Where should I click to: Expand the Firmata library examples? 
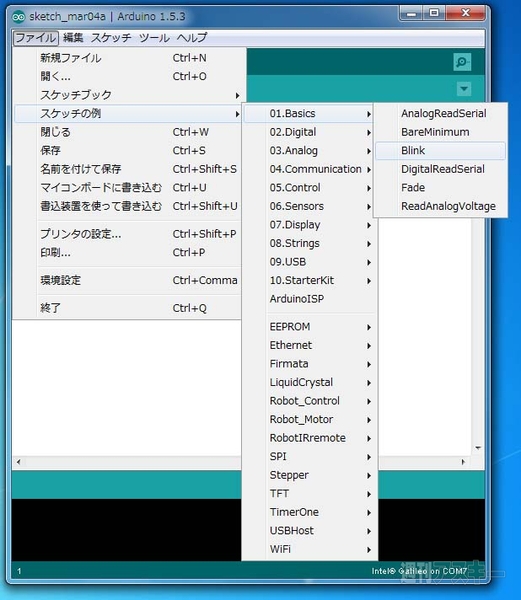309,364
